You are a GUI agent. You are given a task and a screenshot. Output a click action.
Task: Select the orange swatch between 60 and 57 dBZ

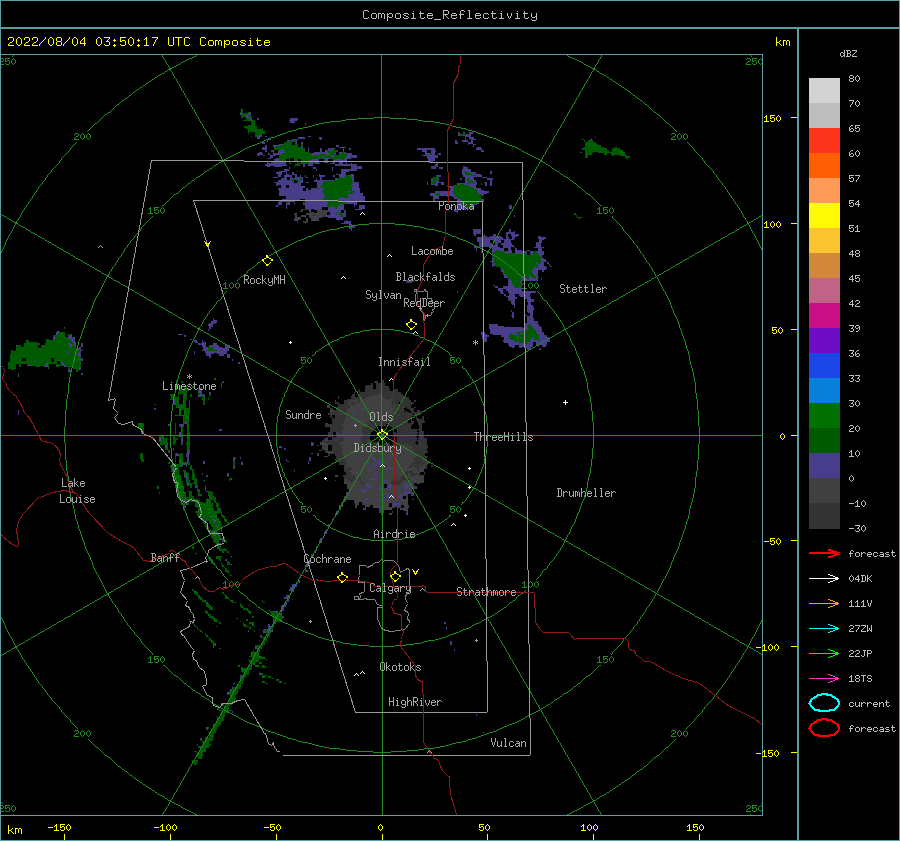(824, 166)
